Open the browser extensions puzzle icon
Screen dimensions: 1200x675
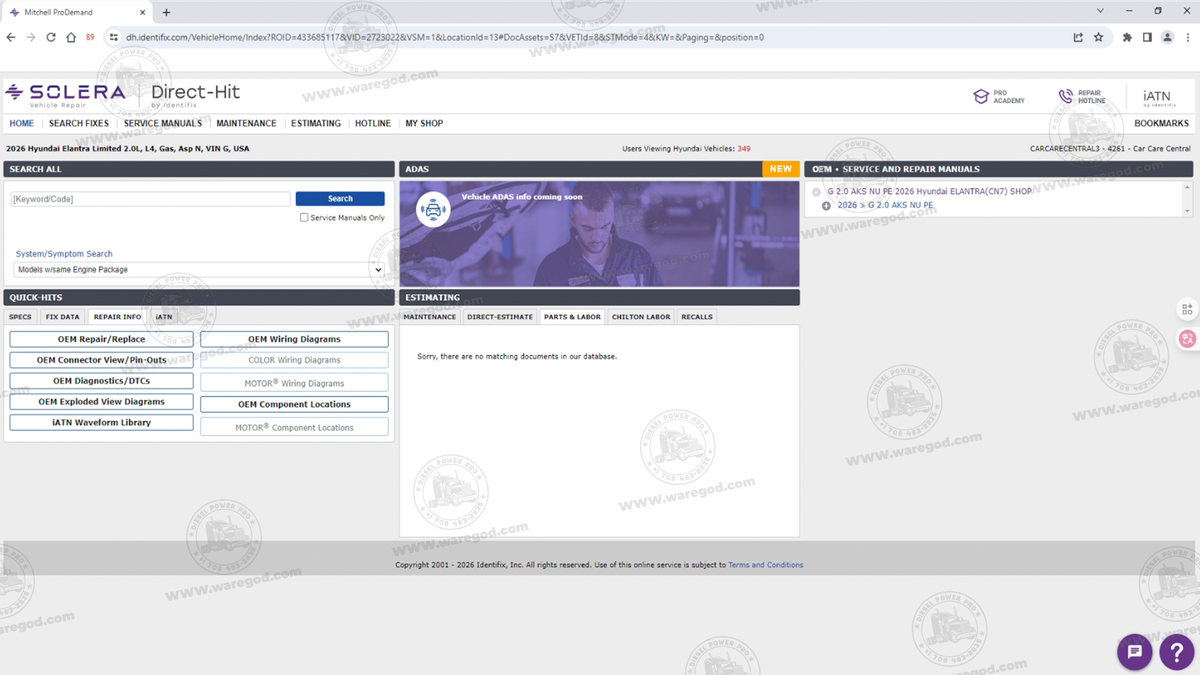point(1127,38)
